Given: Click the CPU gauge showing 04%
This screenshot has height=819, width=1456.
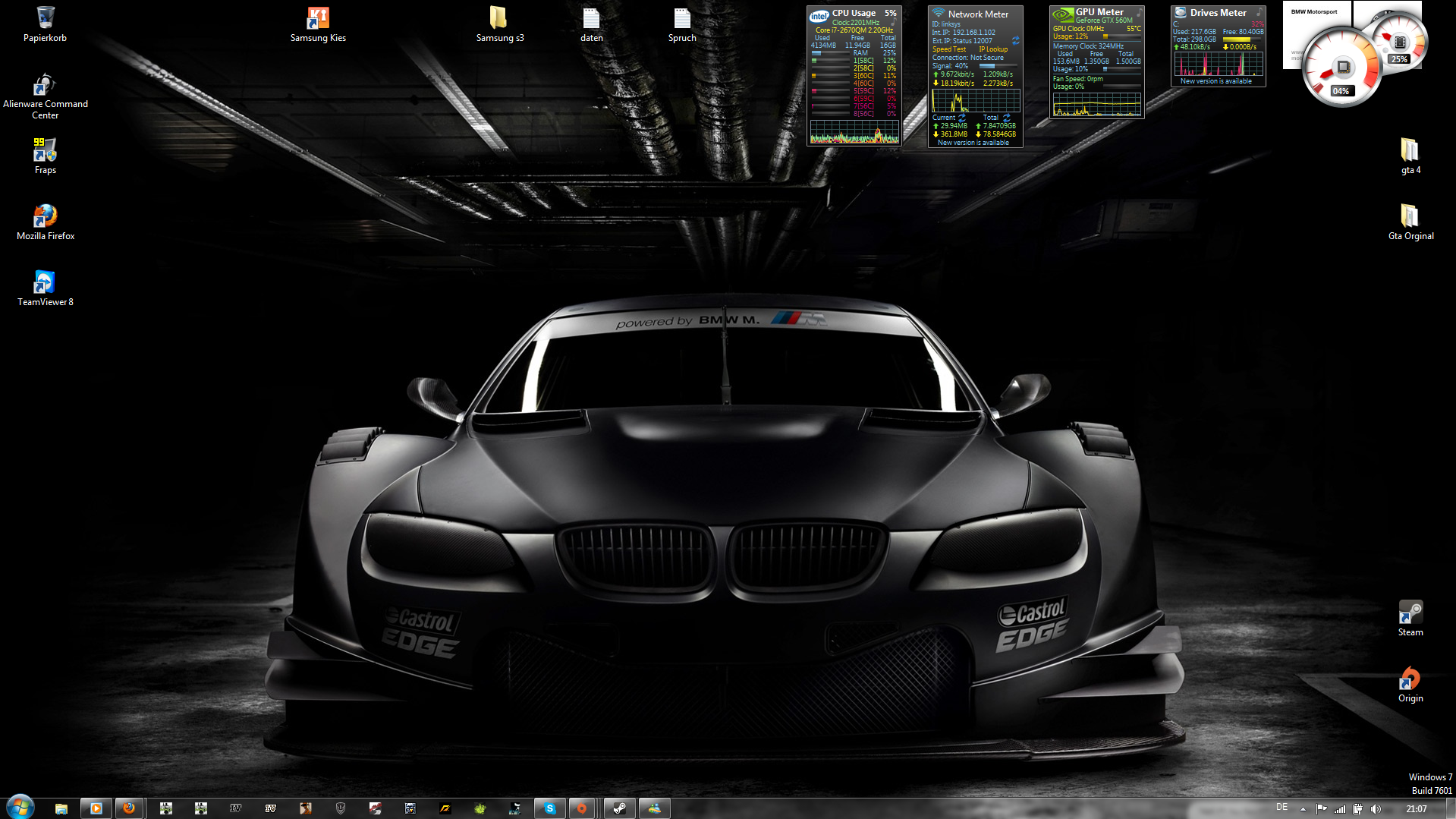Looking at the screenshot, I should coord(1341,67).
